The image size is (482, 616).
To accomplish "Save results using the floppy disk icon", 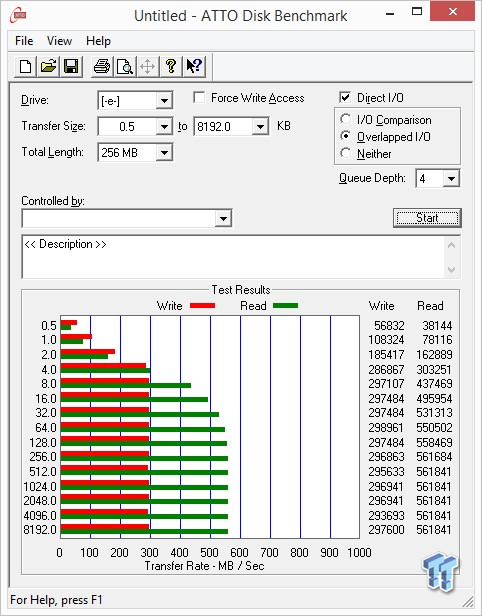I will coord(71,66).
